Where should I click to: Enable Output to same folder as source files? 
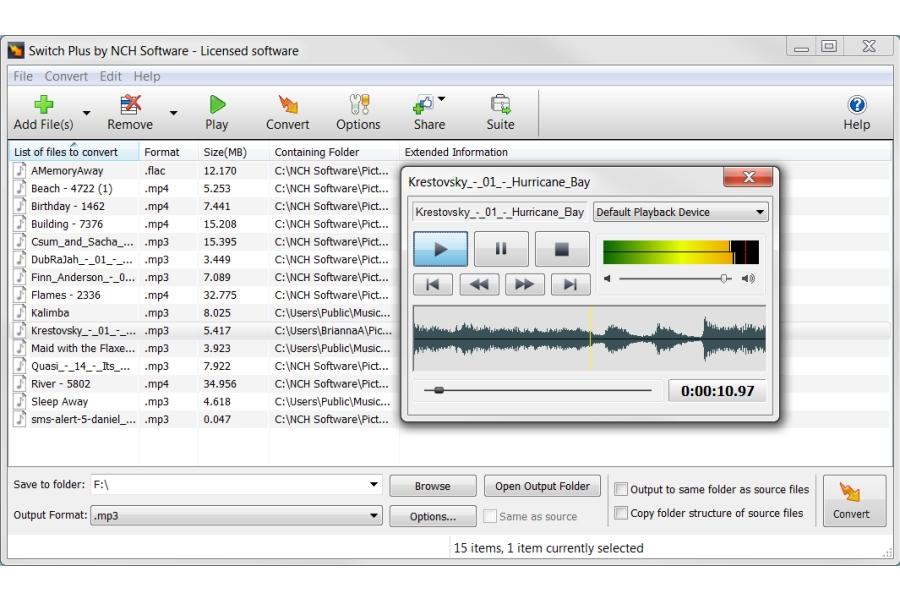[x=620, y=489]
